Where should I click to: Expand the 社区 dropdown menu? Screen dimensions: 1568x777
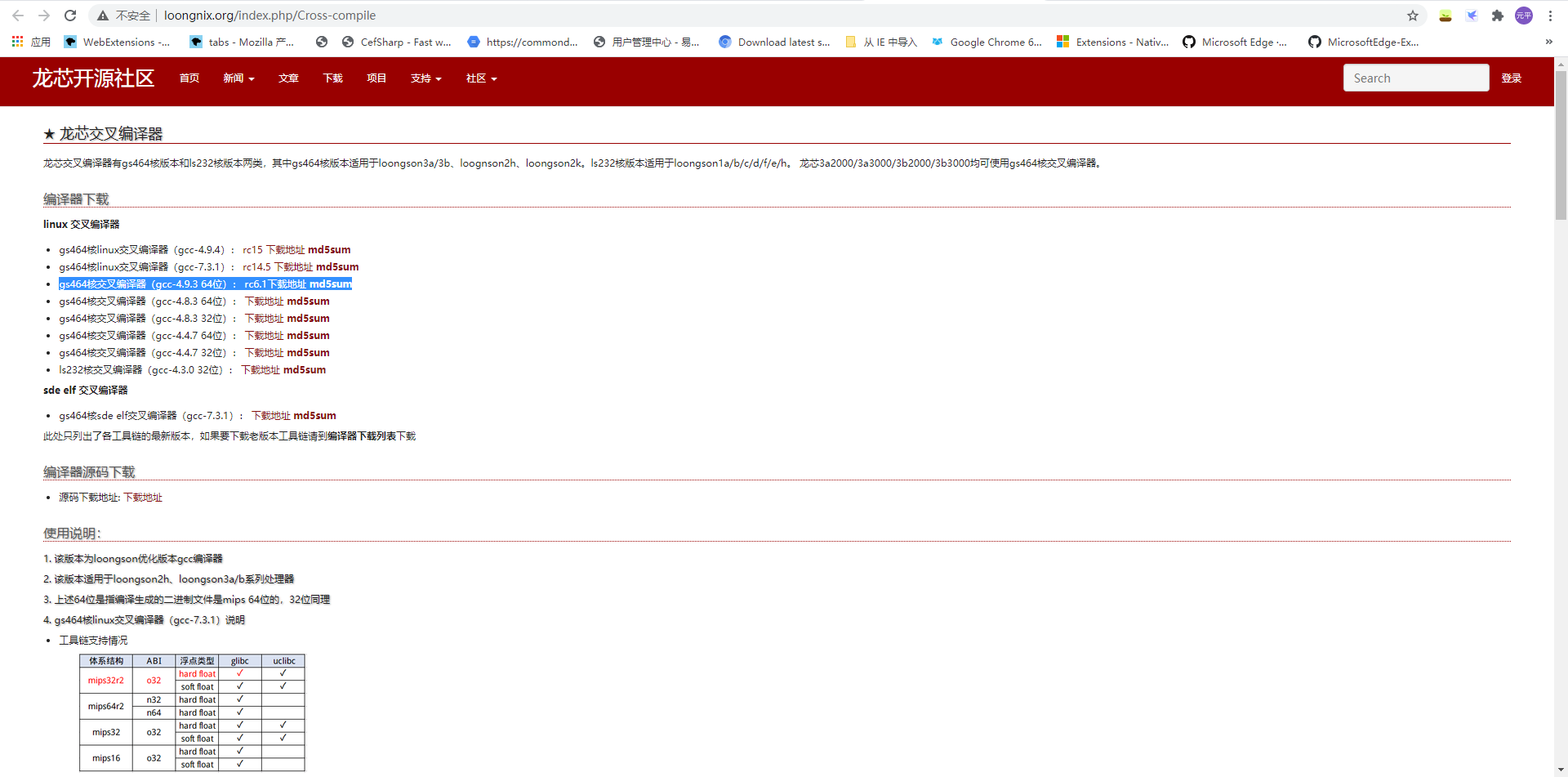coord(481,78)
